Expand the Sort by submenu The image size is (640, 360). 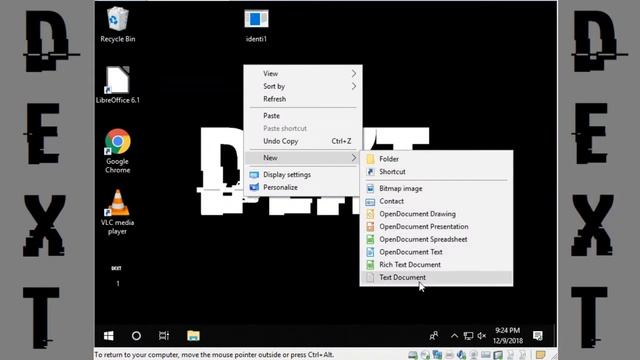click(x=303, y=86)
